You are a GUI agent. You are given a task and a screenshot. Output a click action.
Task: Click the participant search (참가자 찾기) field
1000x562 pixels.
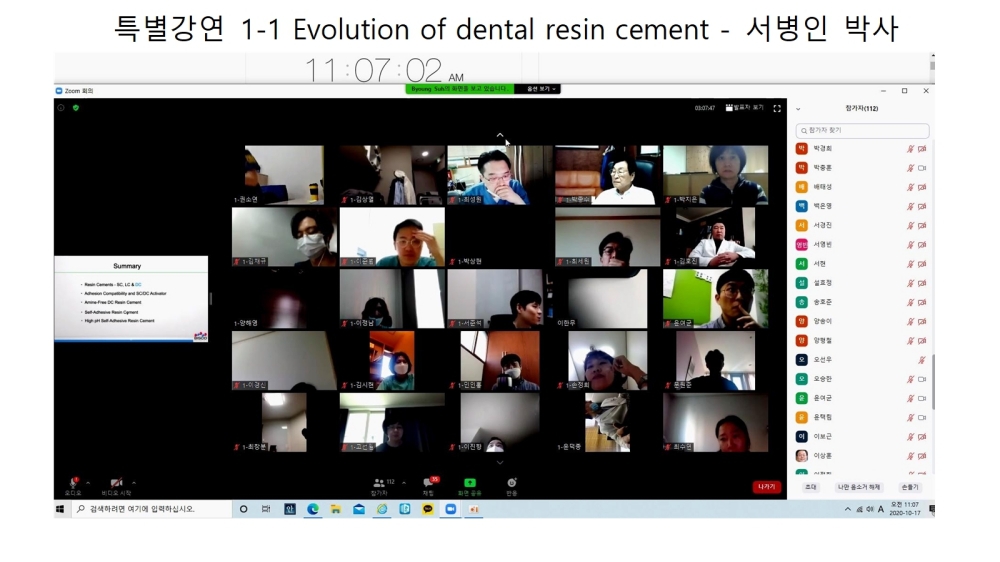tap(862, 130)
